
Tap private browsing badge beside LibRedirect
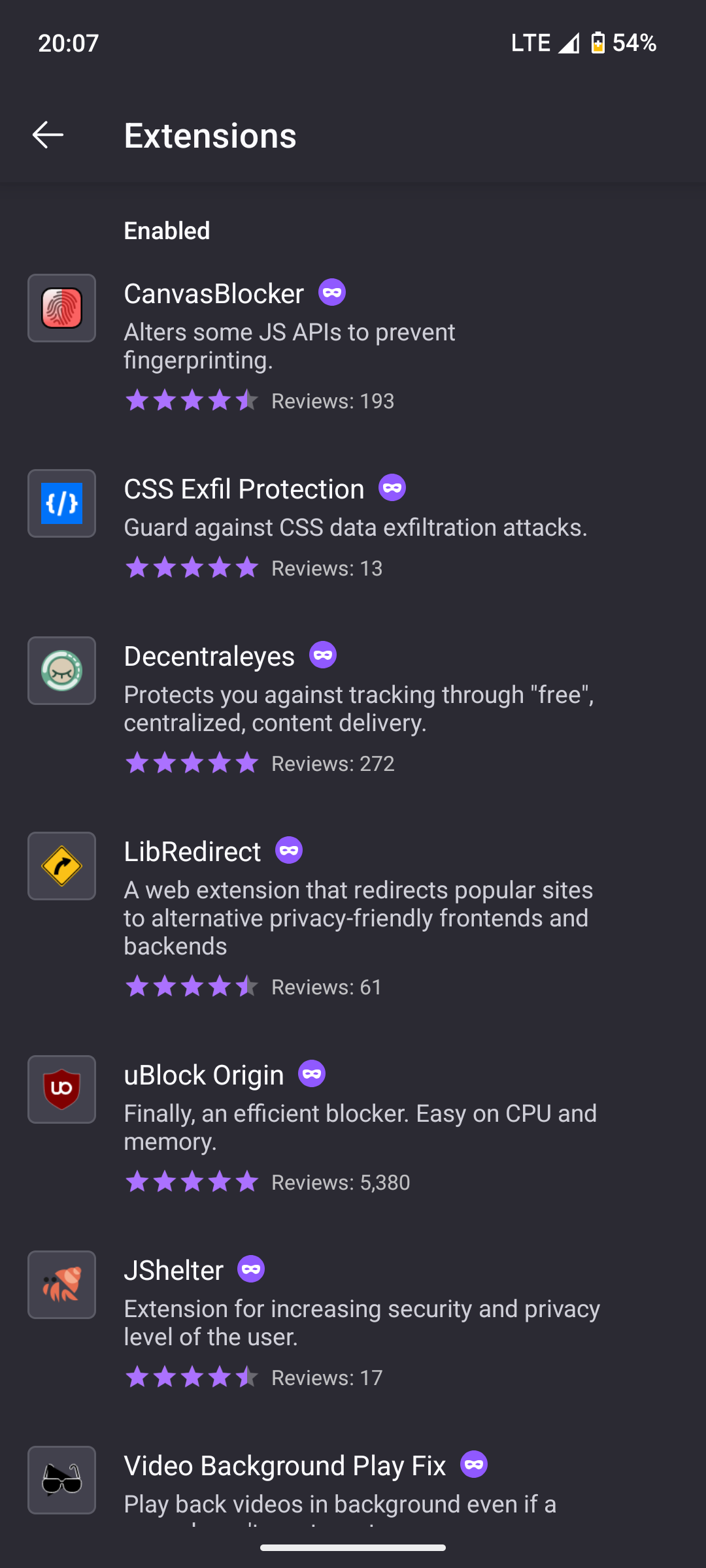pyautogui.click(x=289, y=851)
